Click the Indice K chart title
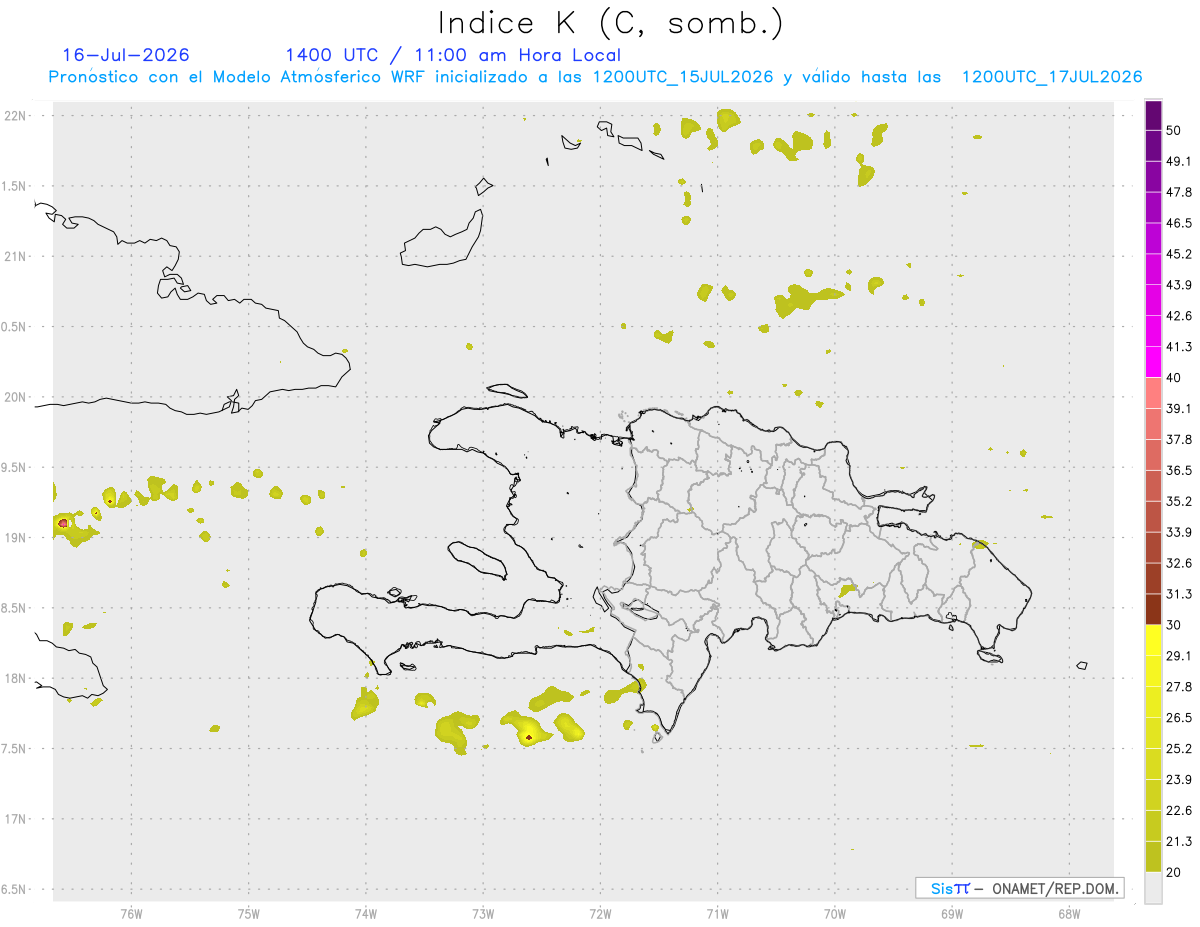 610,23
